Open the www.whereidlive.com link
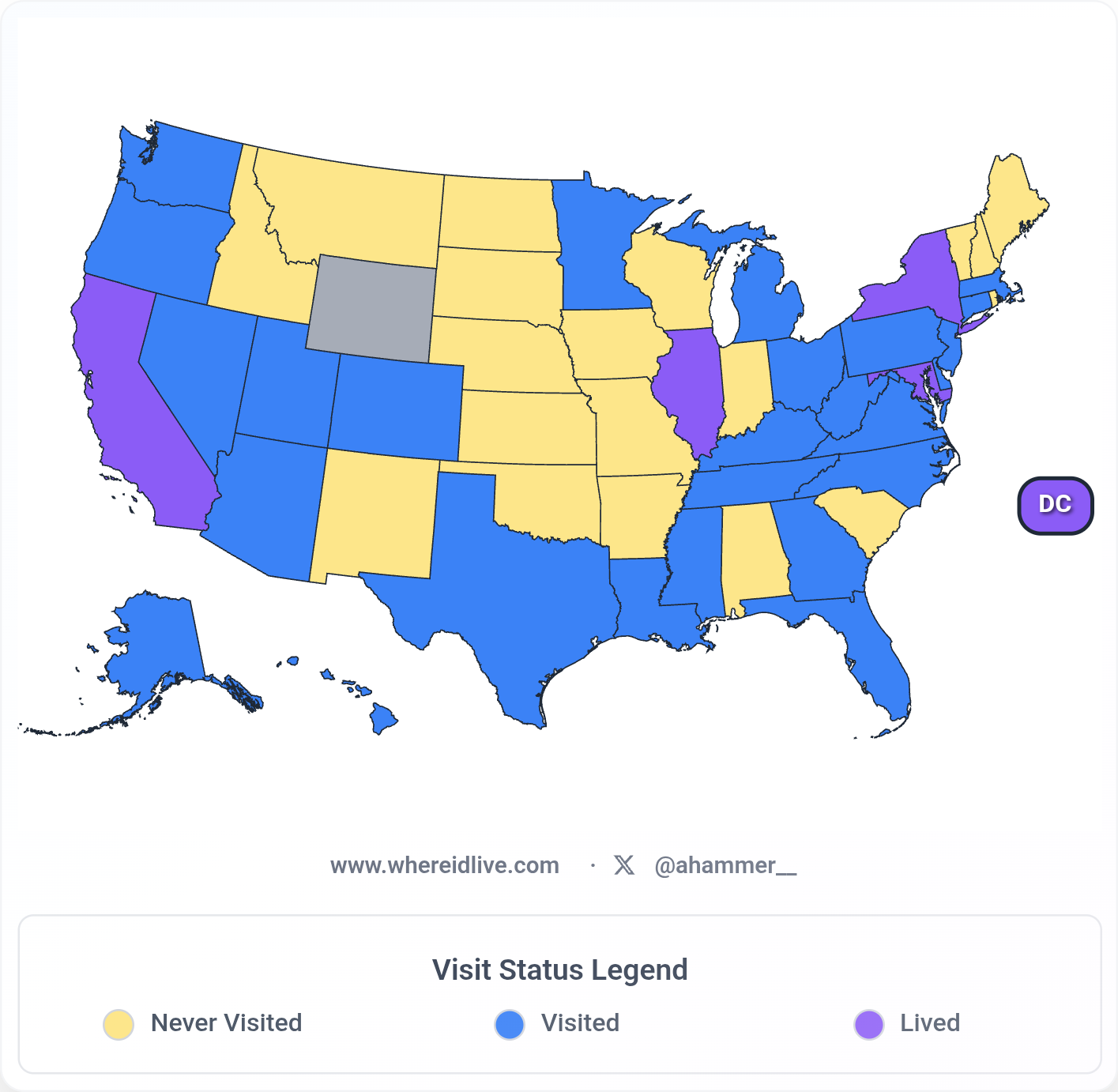The height and width of the screenshot is (1092, 1118). (x=444, y=865)
